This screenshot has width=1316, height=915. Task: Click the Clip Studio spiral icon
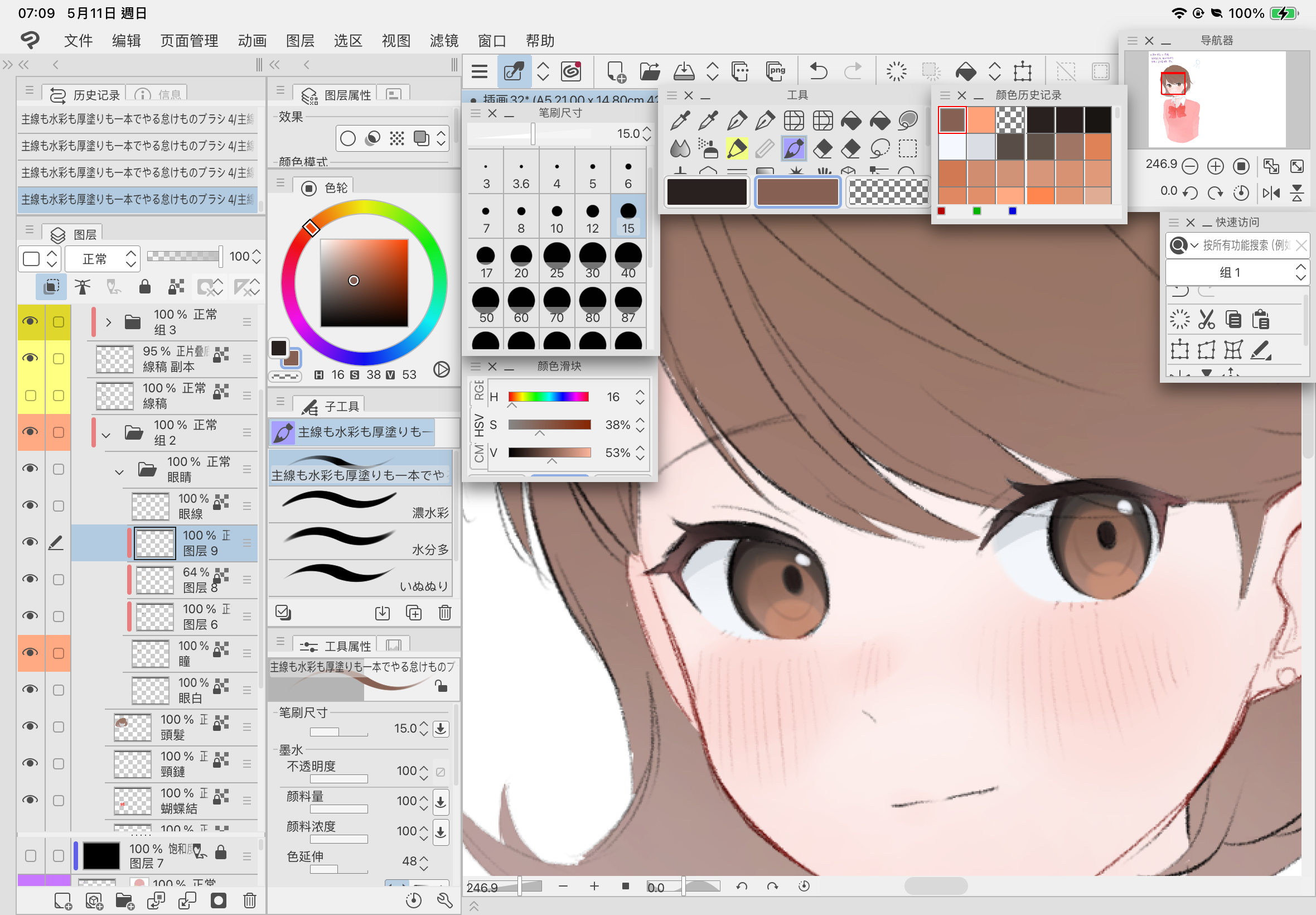click(x=570, y=71)
